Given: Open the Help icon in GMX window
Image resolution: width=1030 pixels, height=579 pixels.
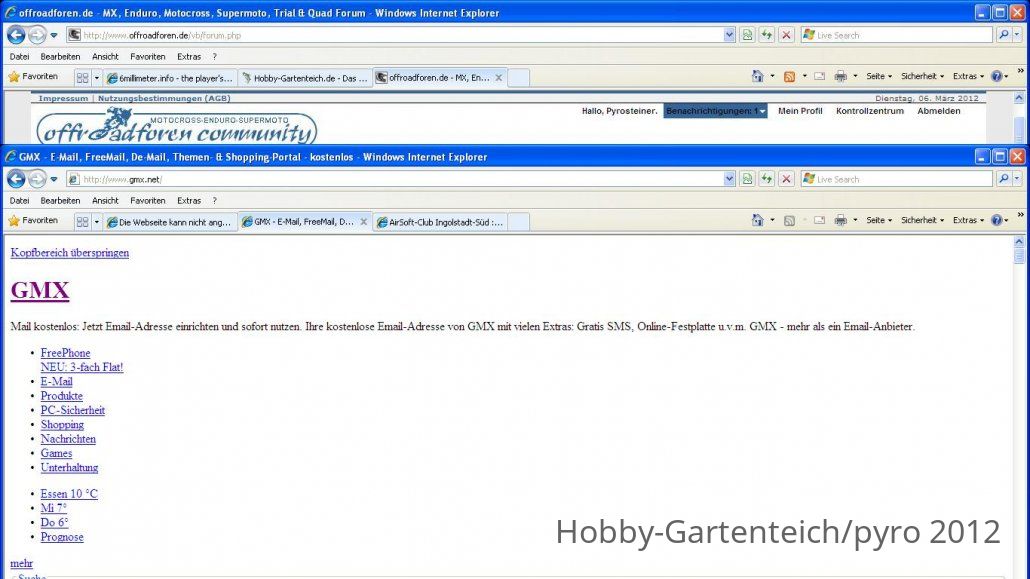Looking at the screenshot, I should click(x=996, y=220).
